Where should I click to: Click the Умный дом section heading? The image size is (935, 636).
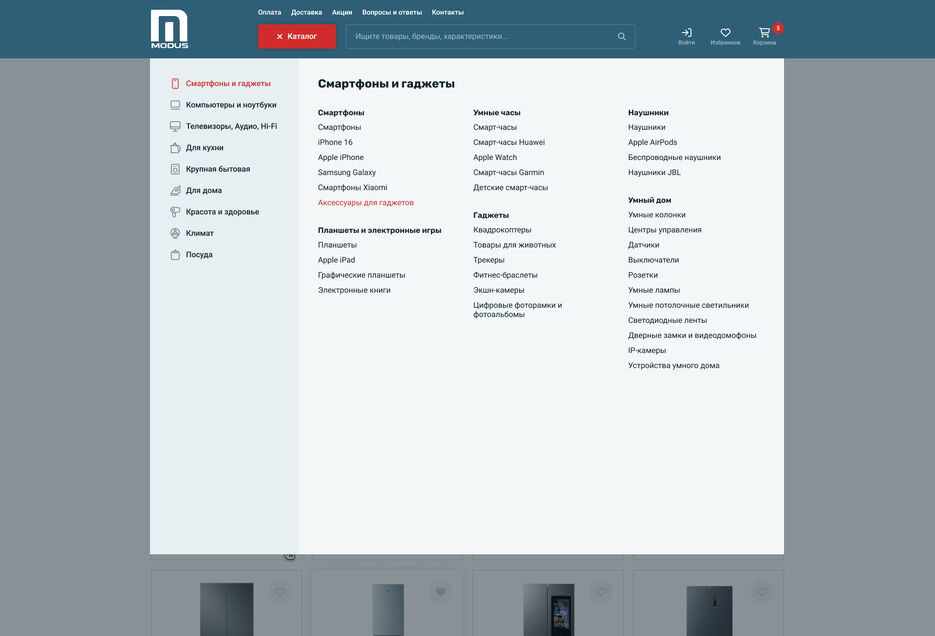649,200
